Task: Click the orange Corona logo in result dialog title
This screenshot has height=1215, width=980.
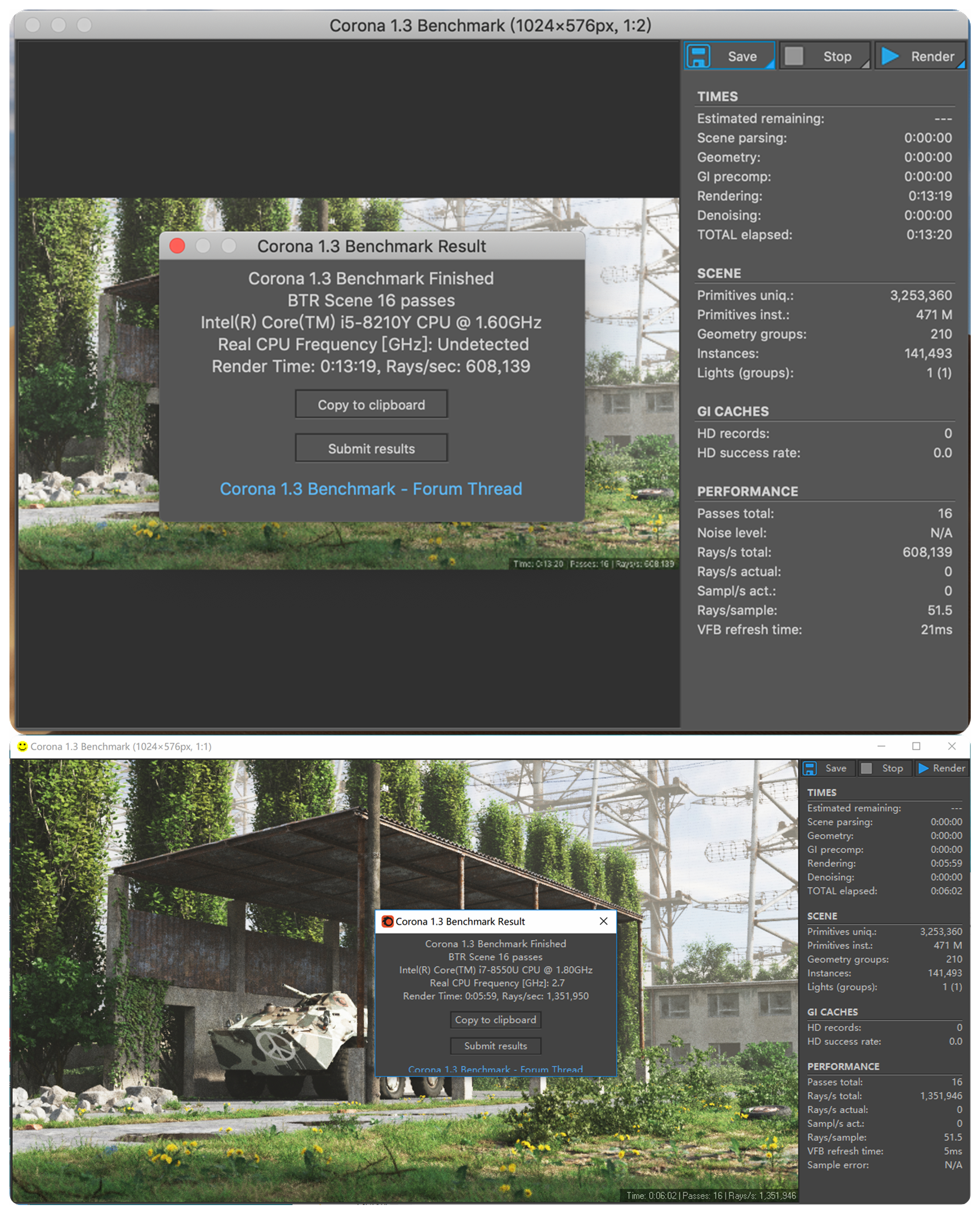Action: click(x=387, y=921)
